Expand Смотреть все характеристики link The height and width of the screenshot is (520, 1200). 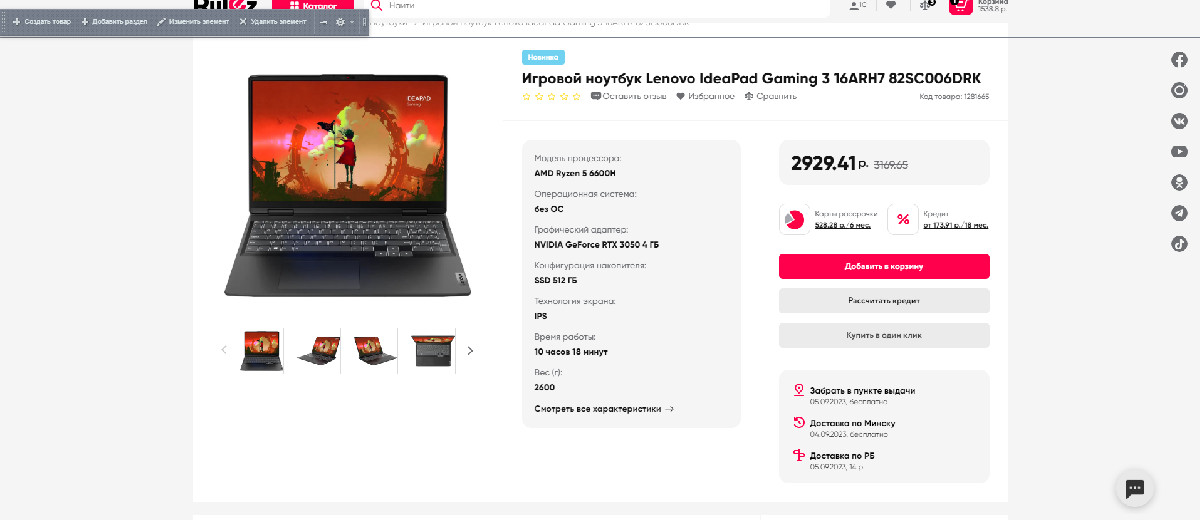click(x=604, y=409)
